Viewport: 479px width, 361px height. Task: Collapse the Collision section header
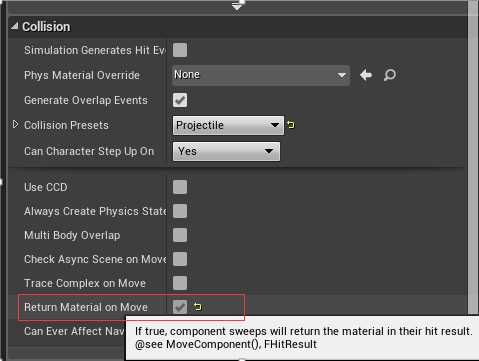[x=14, y=26]
